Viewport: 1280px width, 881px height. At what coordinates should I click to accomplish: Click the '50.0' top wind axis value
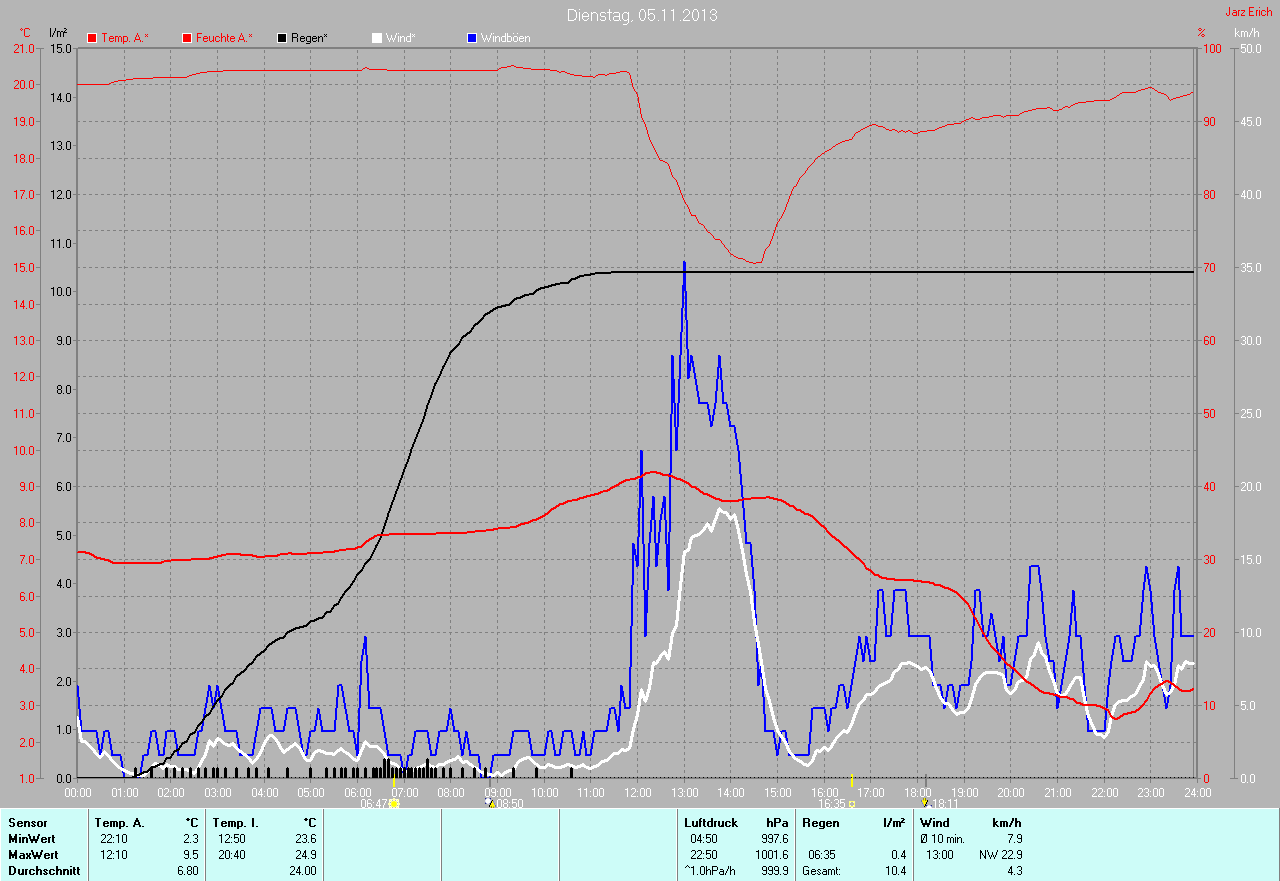[1250, 48]
